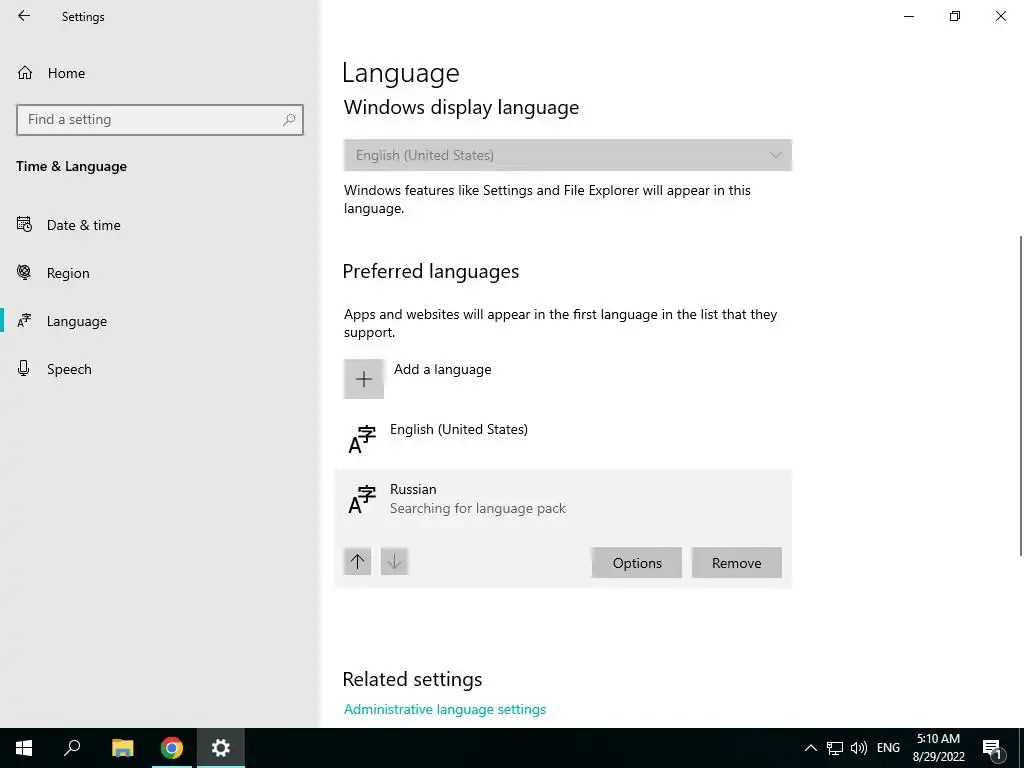Select the Language sidebar item
The width and height of the screenshot is (1024, 768).
76,321
